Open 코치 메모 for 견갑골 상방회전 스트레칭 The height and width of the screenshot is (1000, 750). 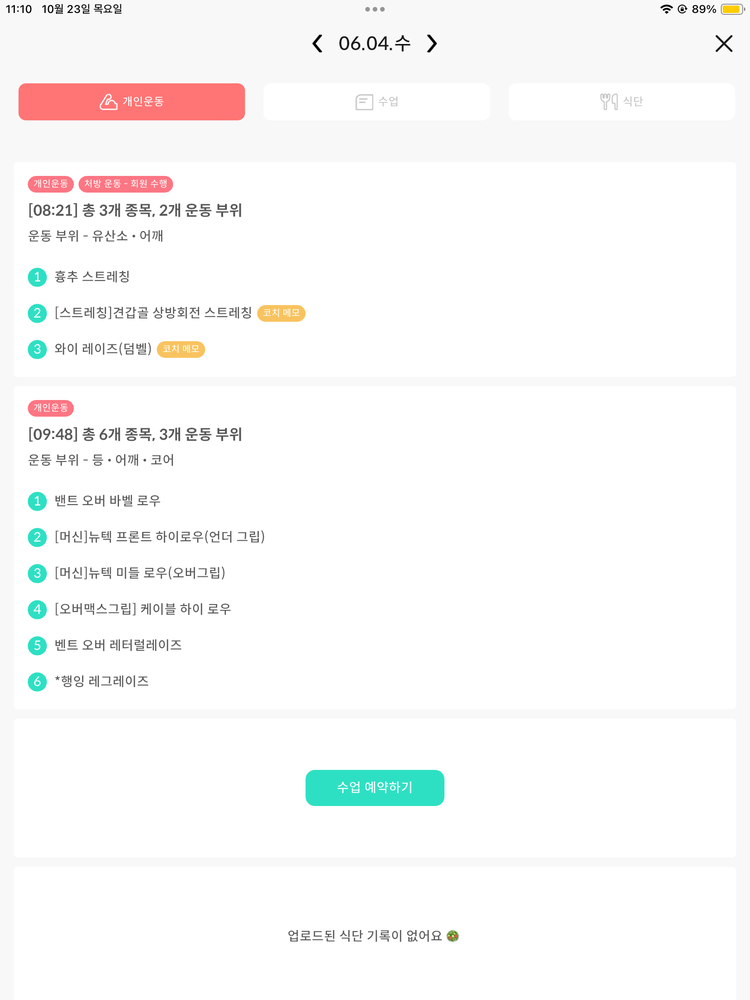(281, 313)
